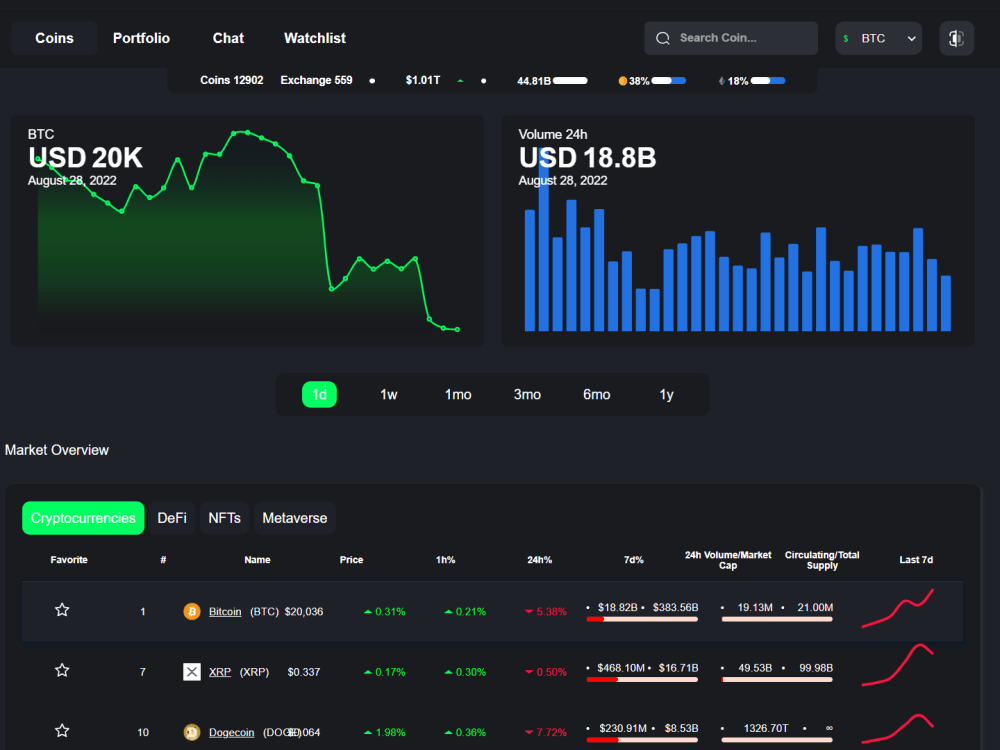Click Bitcoin's $20,036 price
1000x750 pixels.
(x=304, y=612)
